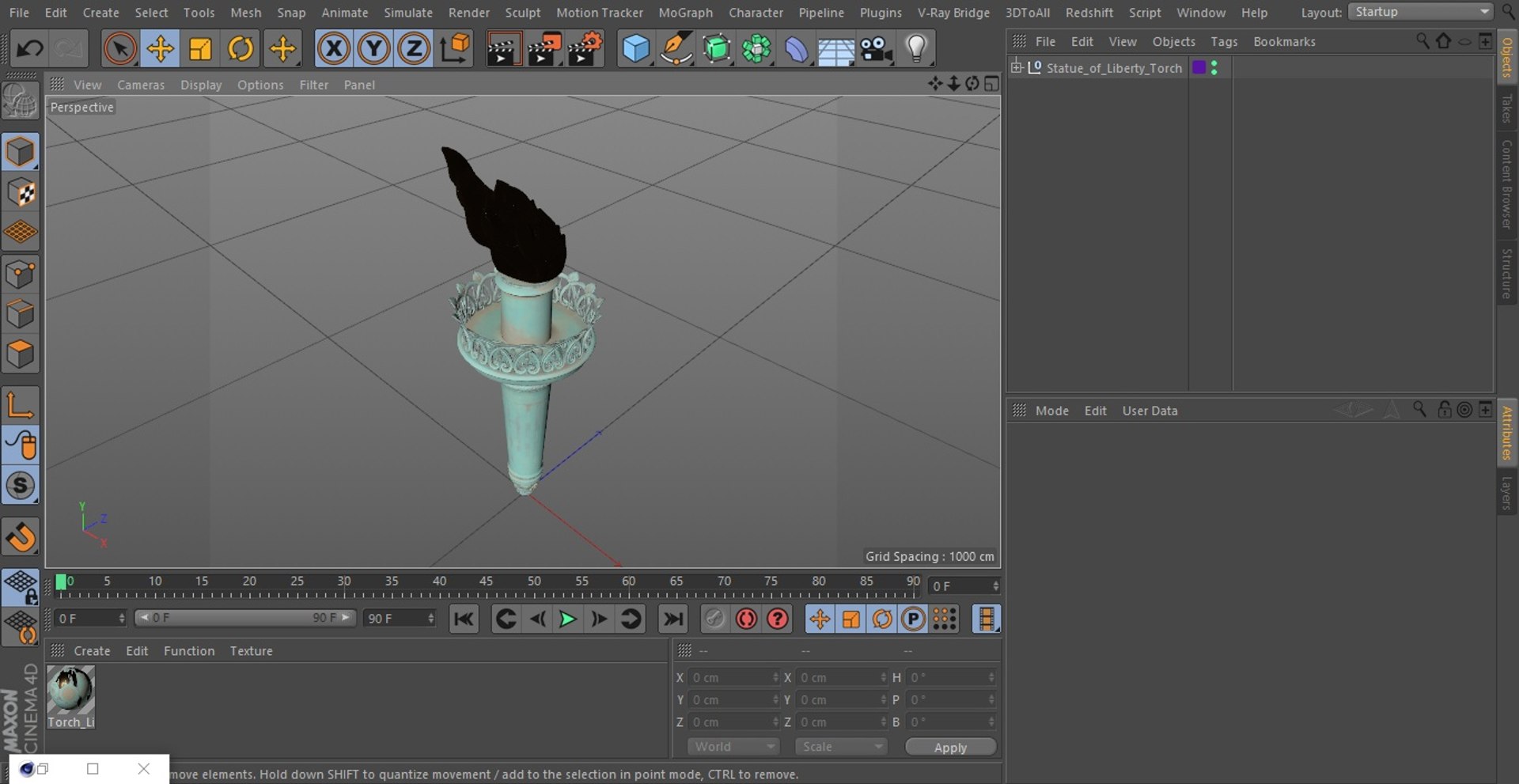Click Statue_of_Liberty_Torch layer color swatch
The height and width of the screenshot is (784, 1519).
click(1199, 68)
